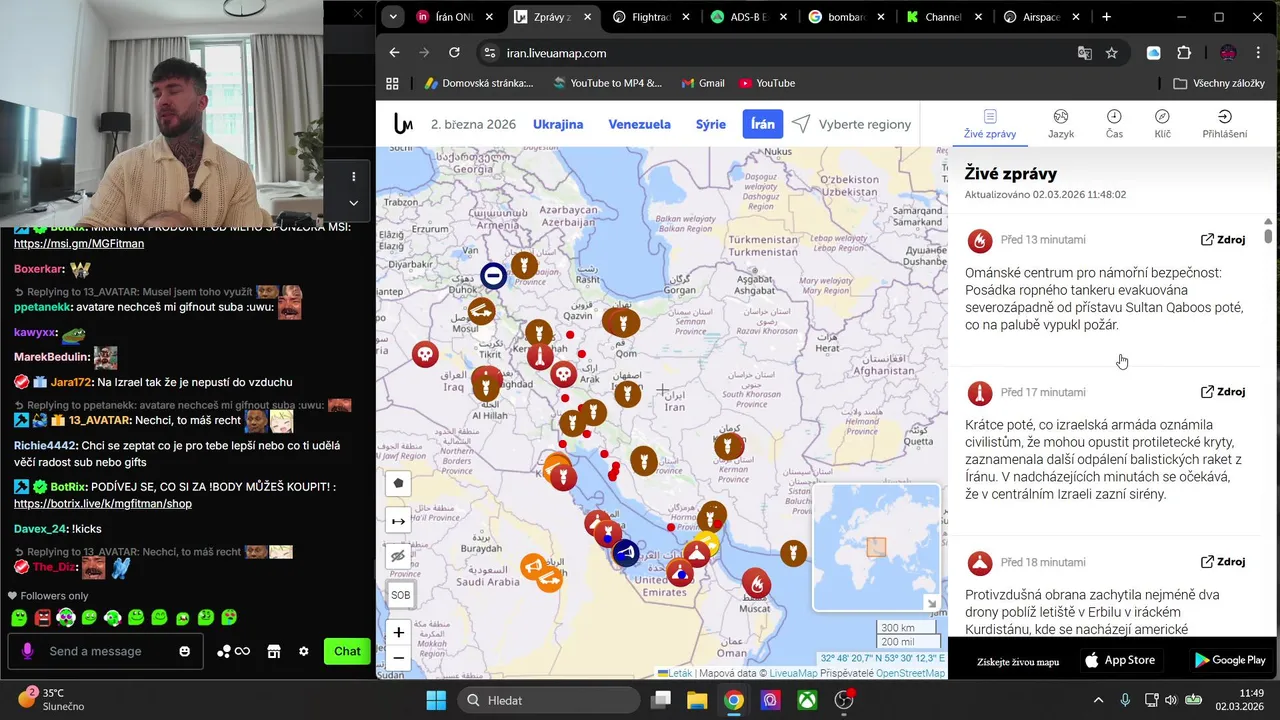Click the translate page icon

(1084, 53)
